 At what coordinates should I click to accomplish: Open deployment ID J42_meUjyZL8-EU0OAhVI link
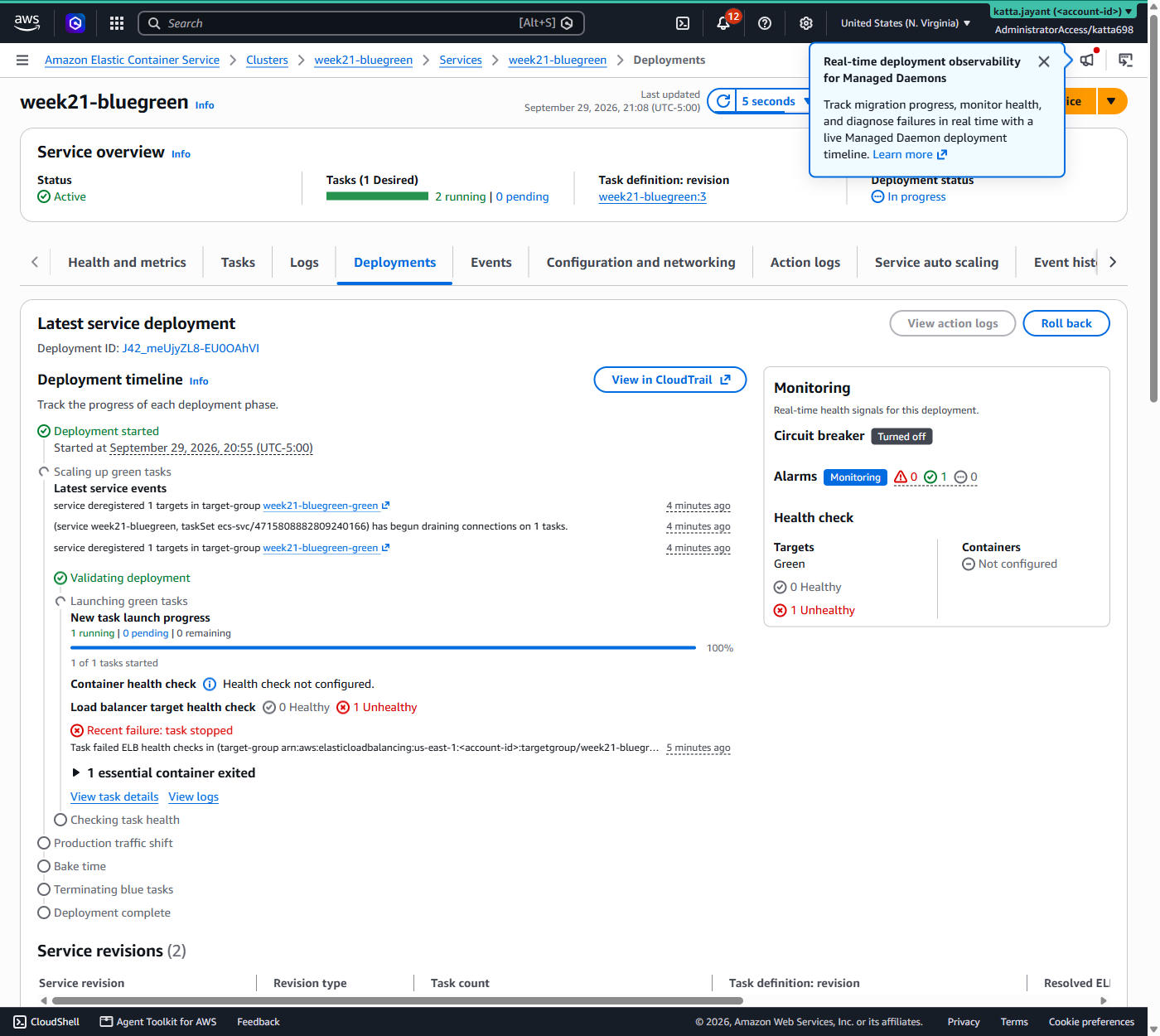pyautogui.click(x=191, y=348)
